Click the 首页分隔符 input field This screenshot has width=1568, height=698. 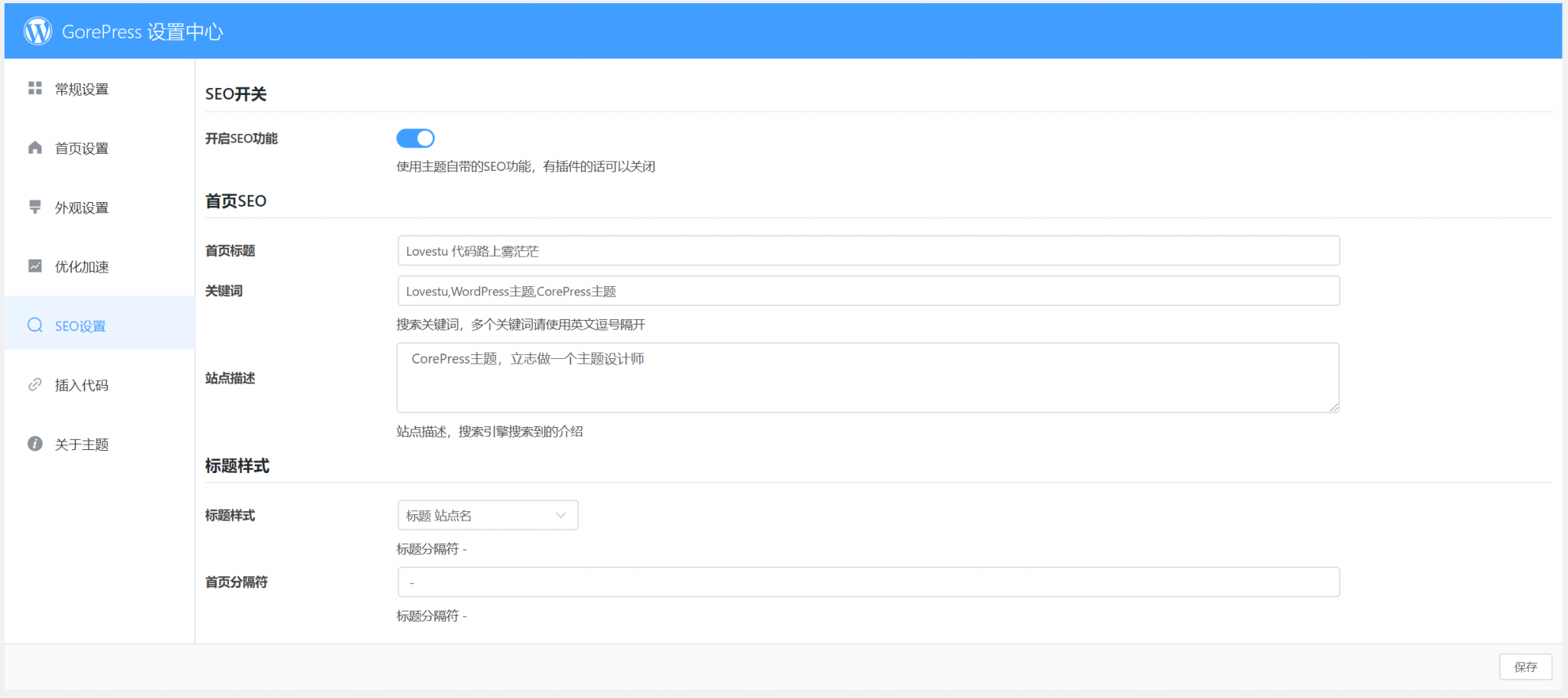tap(868, 582)
